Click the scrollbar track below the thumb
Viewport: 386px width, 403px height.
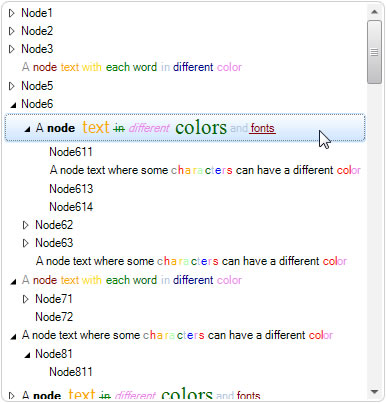pyautogui.click(x=374, y=234)
